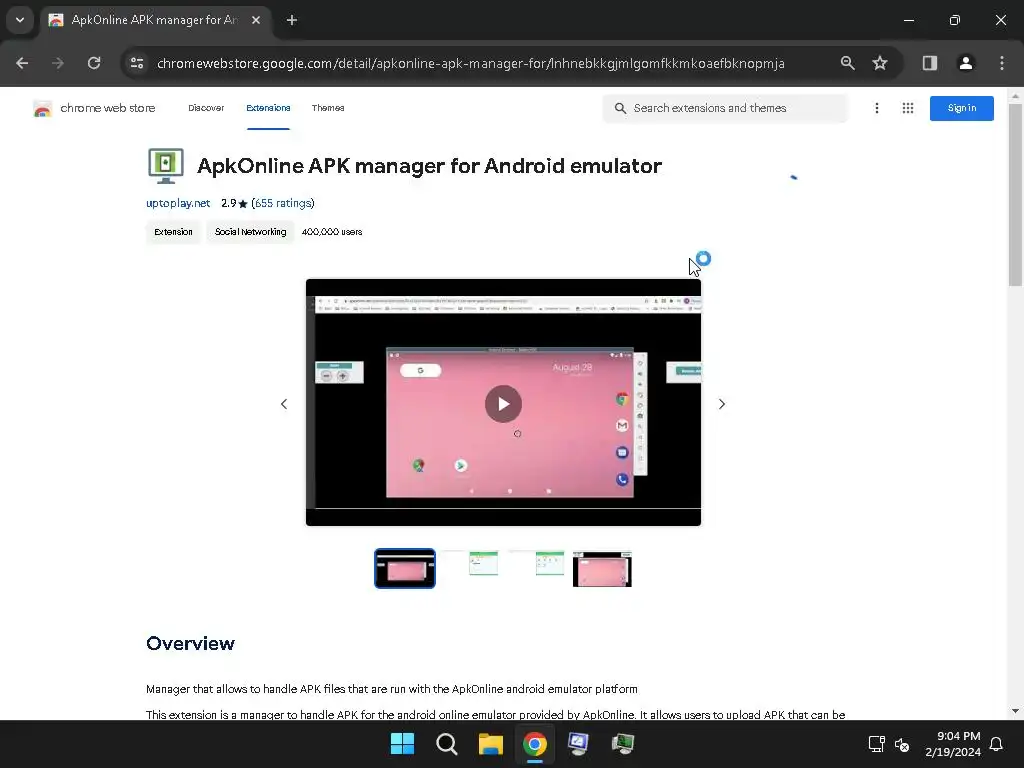The width and height of the screenshot is (1024, 768).
Task: Bookmark this page with the star icon
Action: pos(880,63)
